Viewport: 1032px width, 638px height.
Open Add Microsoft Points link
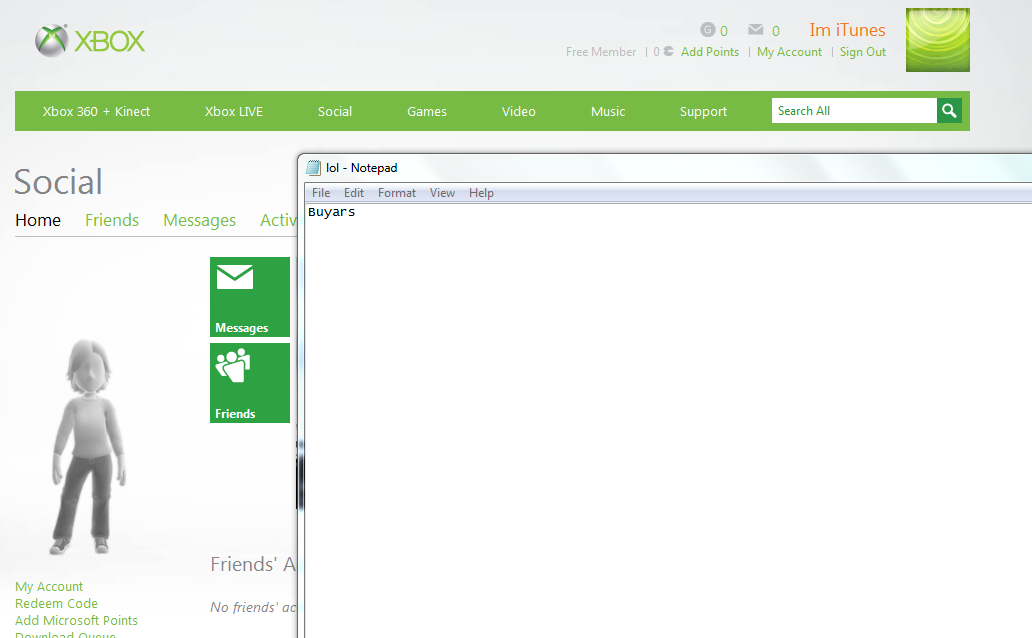(76, 620)
